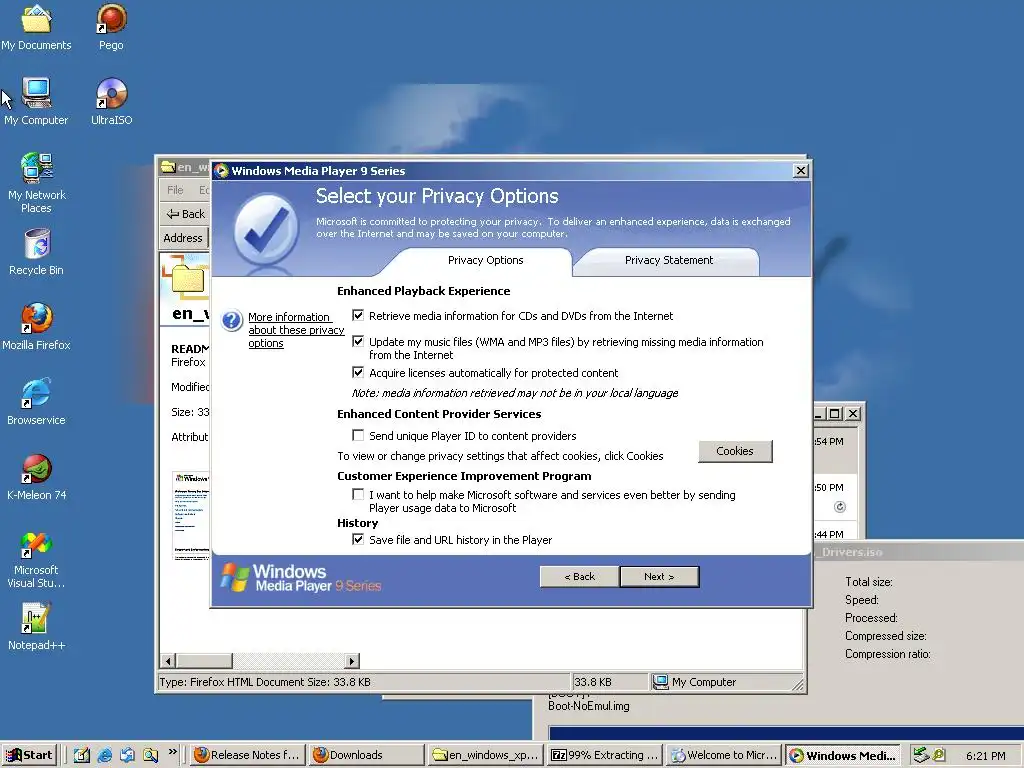Uncheck Retrieve media information for CDs and DVDs
Screen dimensions: 1024x768
click(358, 315)
